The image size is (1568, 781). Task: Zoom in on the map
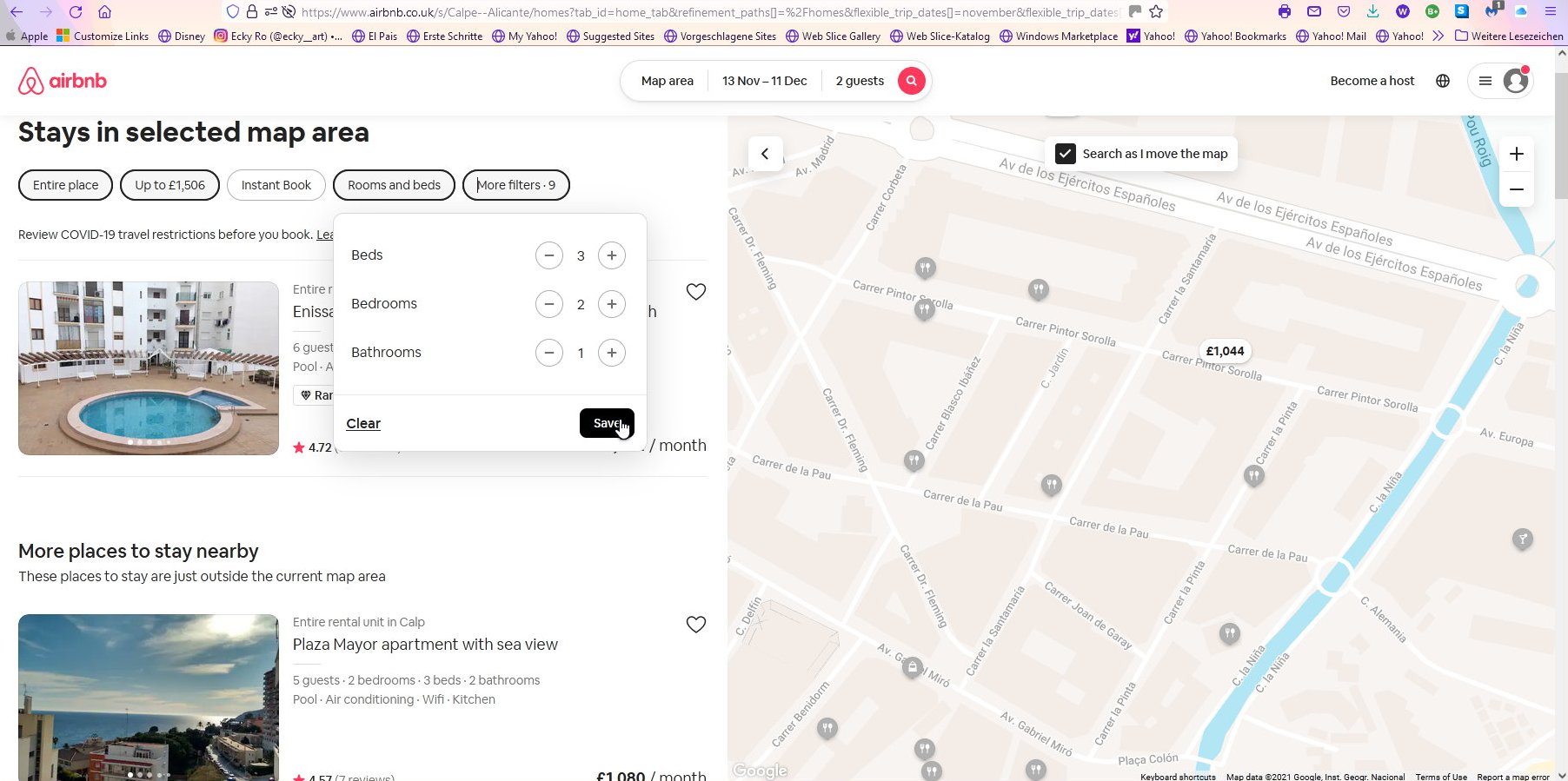coord(1516,154)
